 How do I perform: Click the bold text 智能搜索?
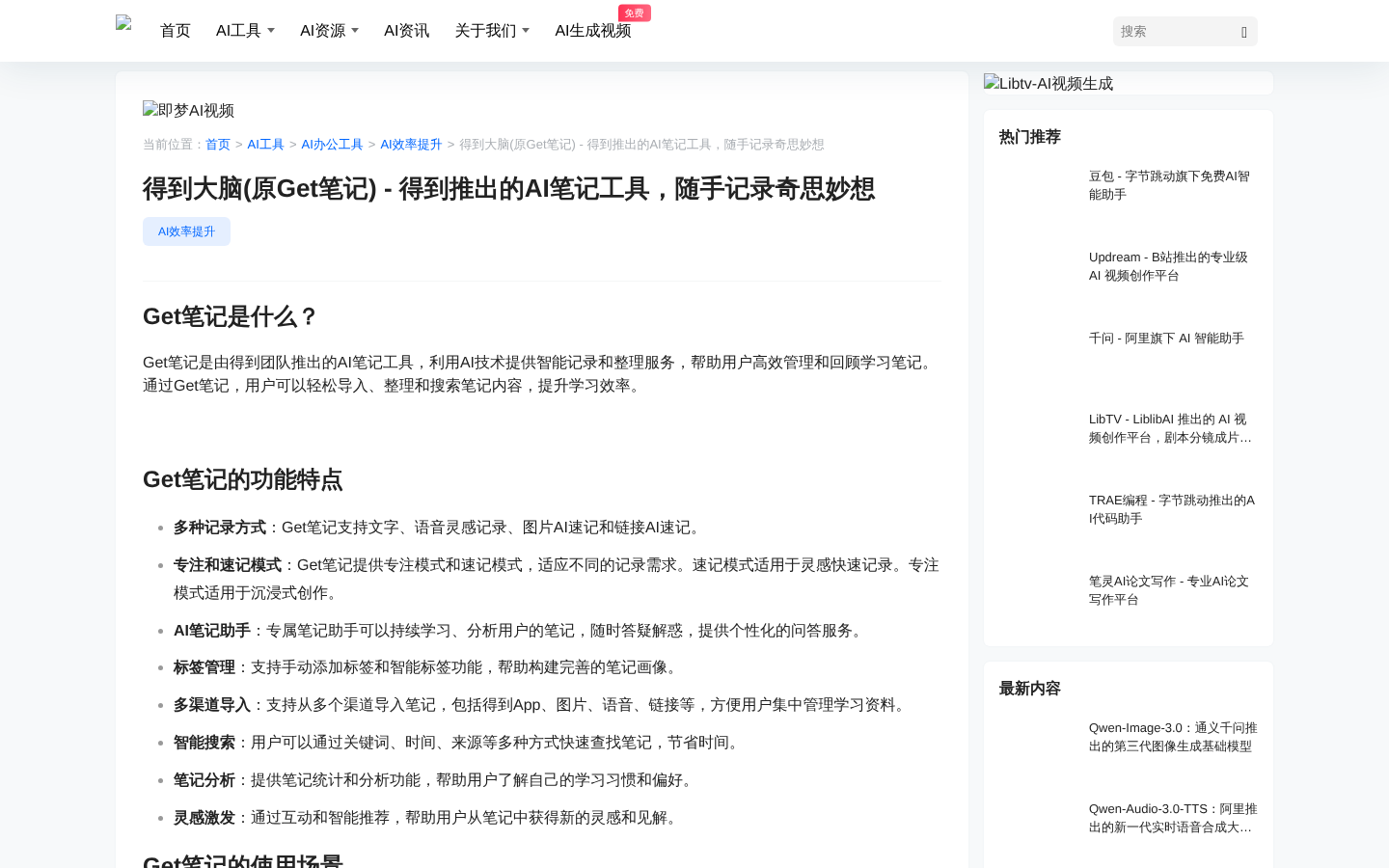(x=204, y=743)
